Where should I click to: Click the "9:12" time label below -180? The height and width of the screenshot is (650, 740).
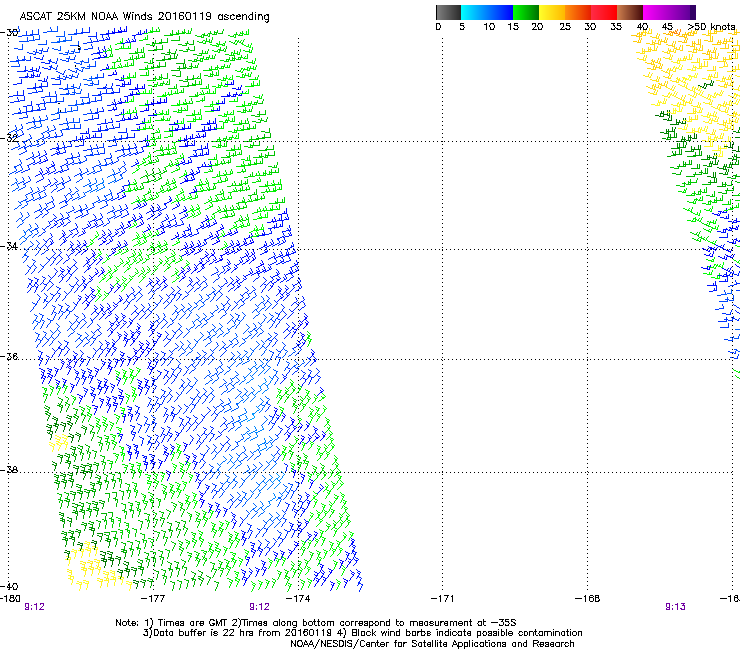pyautogui.click(x=34, y=607)
